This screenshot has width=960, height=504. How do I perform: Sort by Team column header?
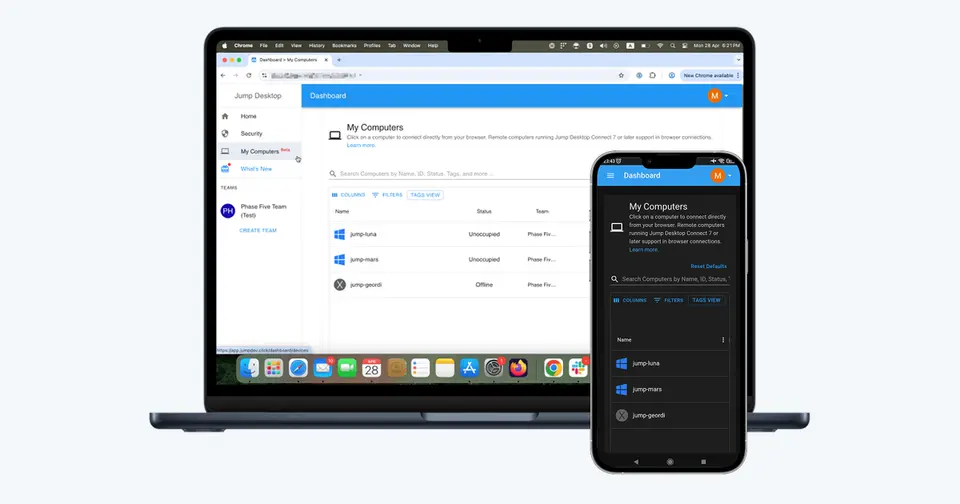click(542, 211)
